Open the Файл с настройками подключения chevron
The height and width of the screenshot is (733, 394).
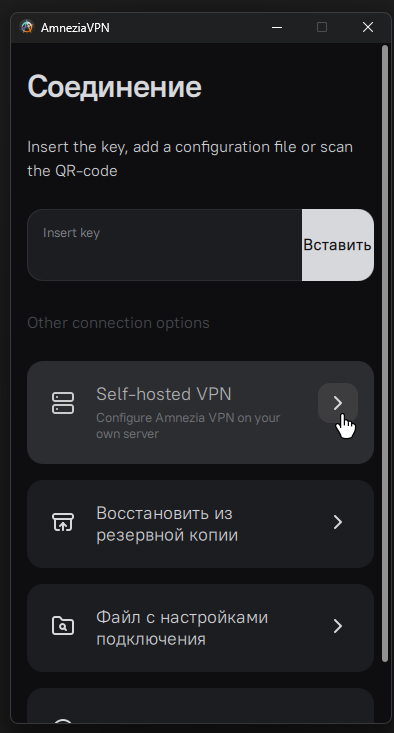pos(338,626)
